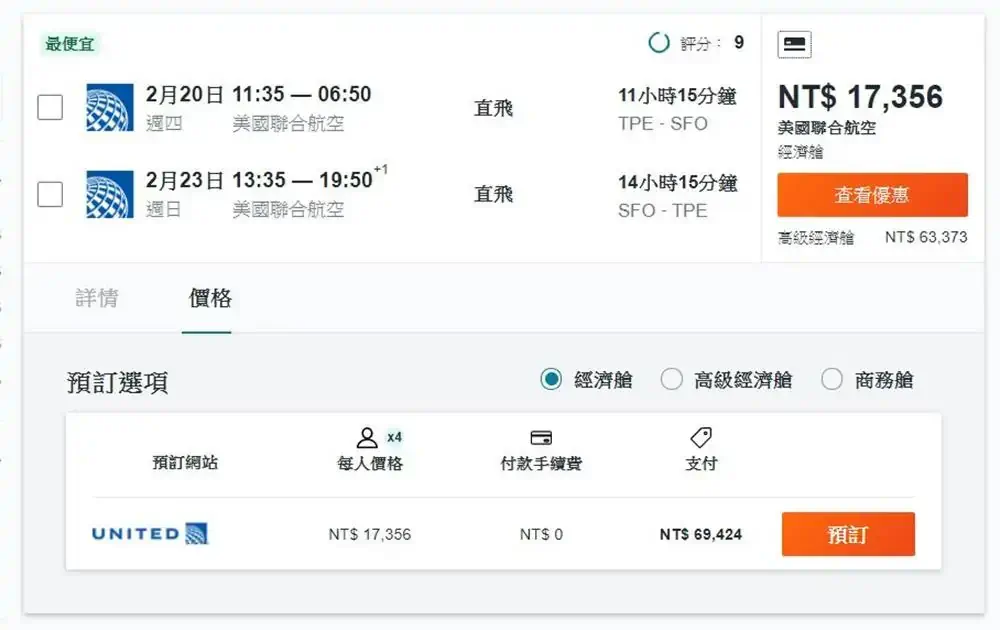
Task: Click the NT$ 17,356 per-person price in the table
Action: coord(370,534)
